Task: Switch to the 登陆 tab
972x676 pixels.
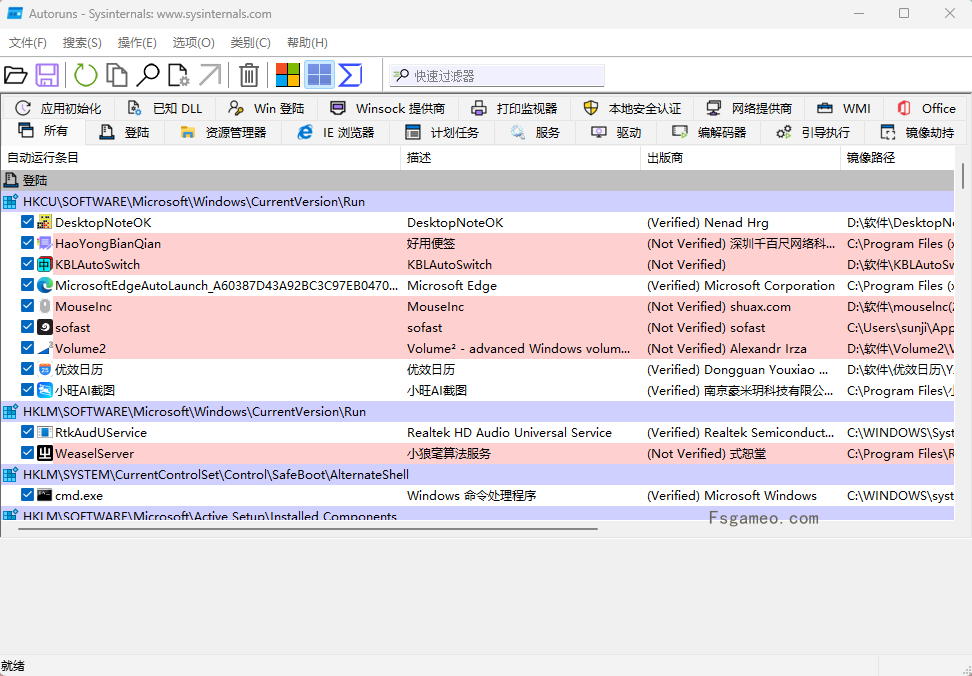Action: point(125,133)
